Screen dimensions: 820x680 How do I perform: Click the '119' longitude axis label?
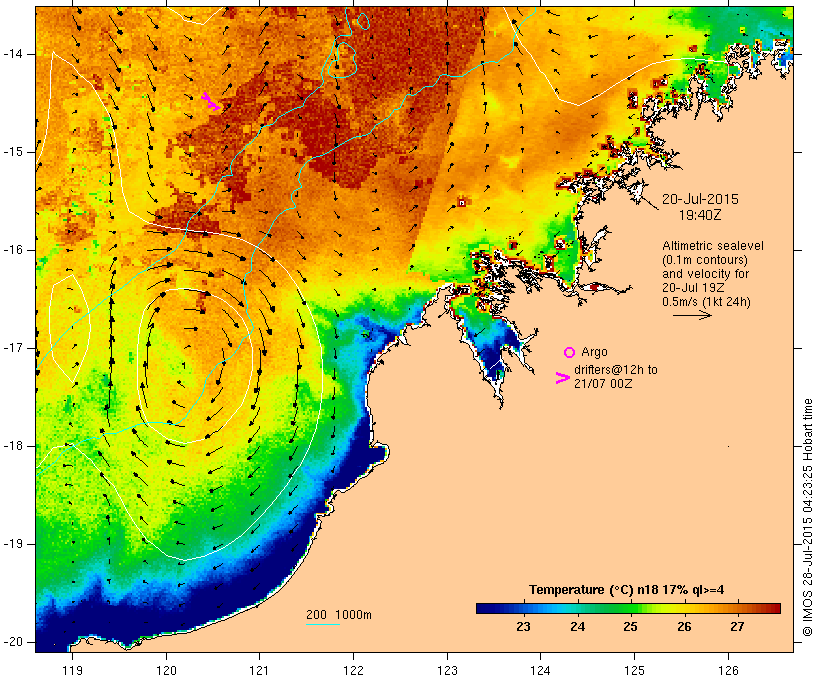point(72,670)
